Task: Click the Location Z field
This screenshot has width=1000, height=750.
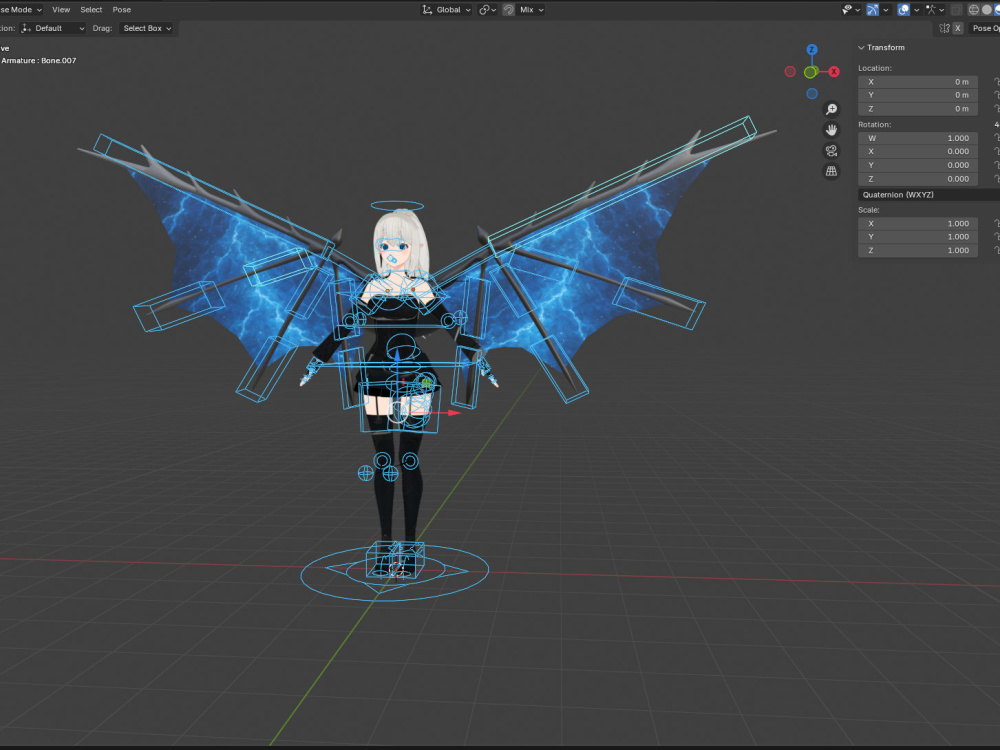Action: pos(918,108)
